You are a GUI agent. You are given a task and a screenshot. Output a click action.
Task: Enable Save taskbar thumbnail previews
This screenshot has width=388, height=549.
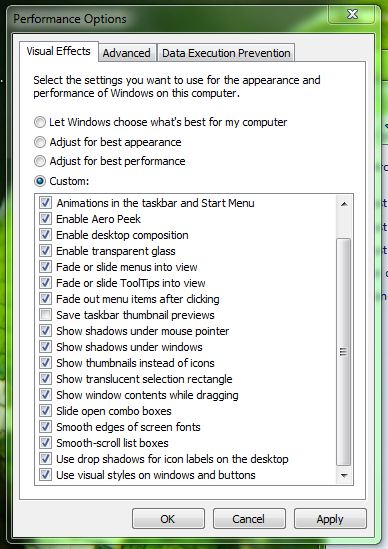pos(45,315)
